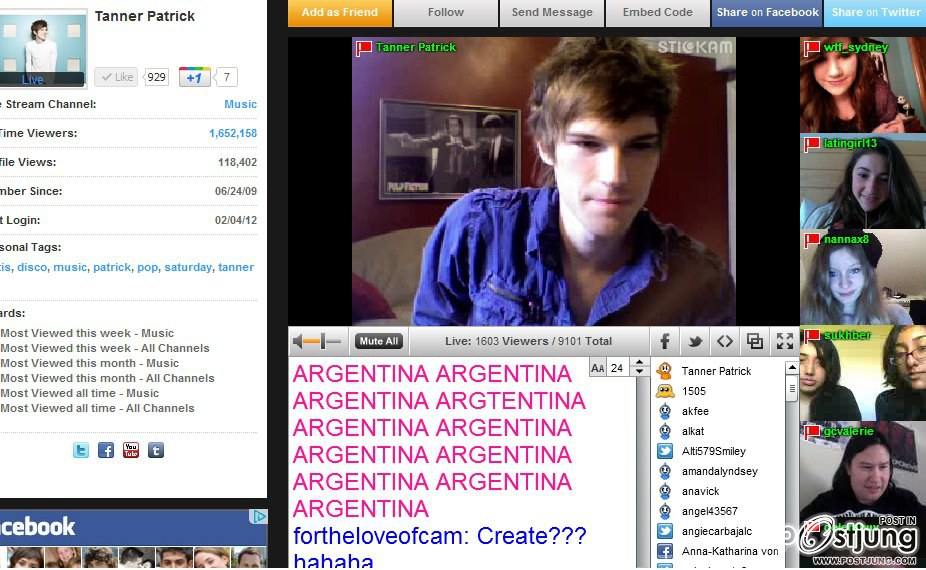Select user amandalyndsey in viewer list
This screenshot has width=926, height=570.
tap(719, 471)
